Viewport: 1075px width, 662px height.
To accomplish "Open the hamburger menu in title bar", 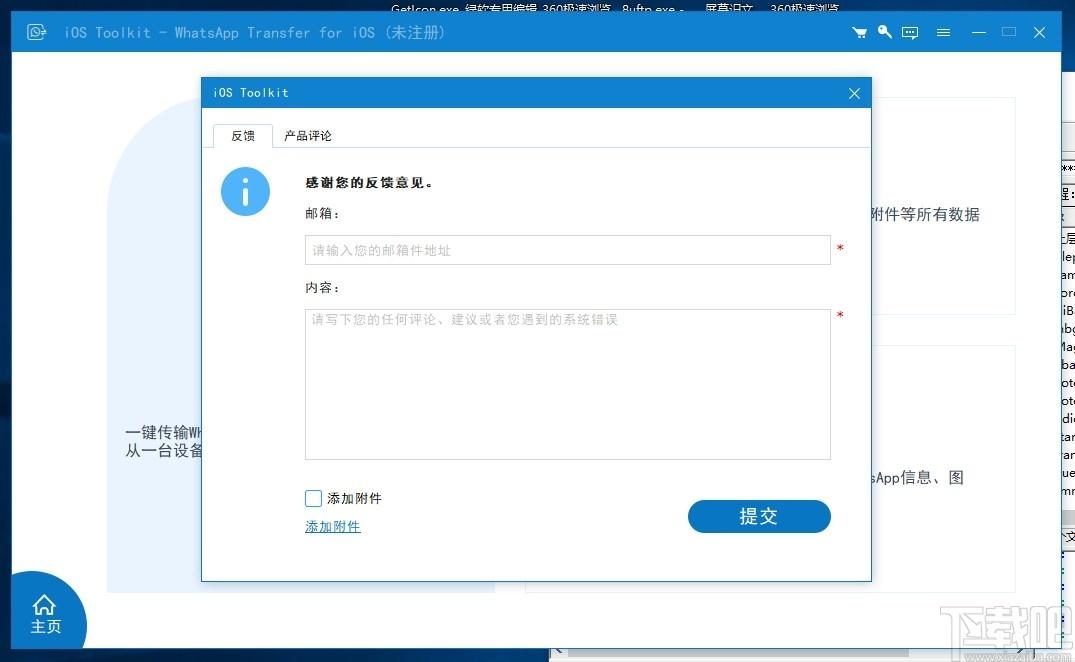I will 943,32.
